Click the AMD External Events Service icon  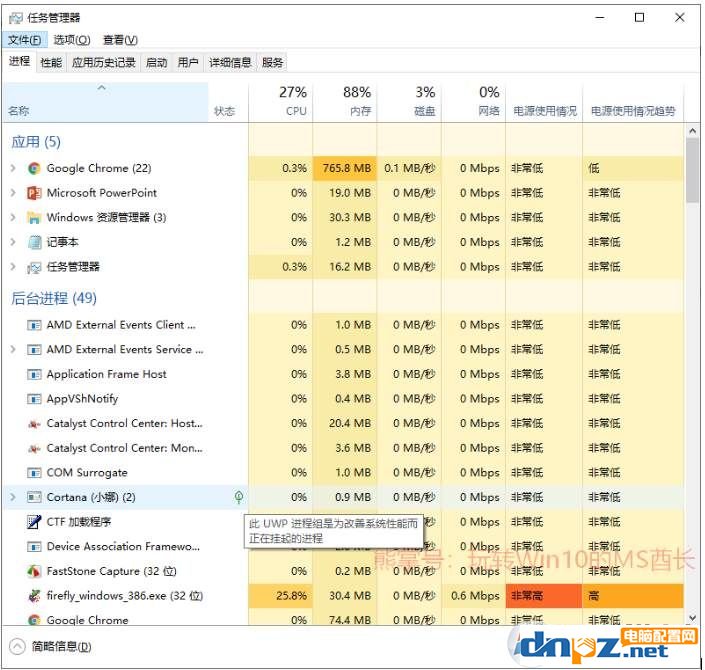pyautogui.click(x=34, y=350)
